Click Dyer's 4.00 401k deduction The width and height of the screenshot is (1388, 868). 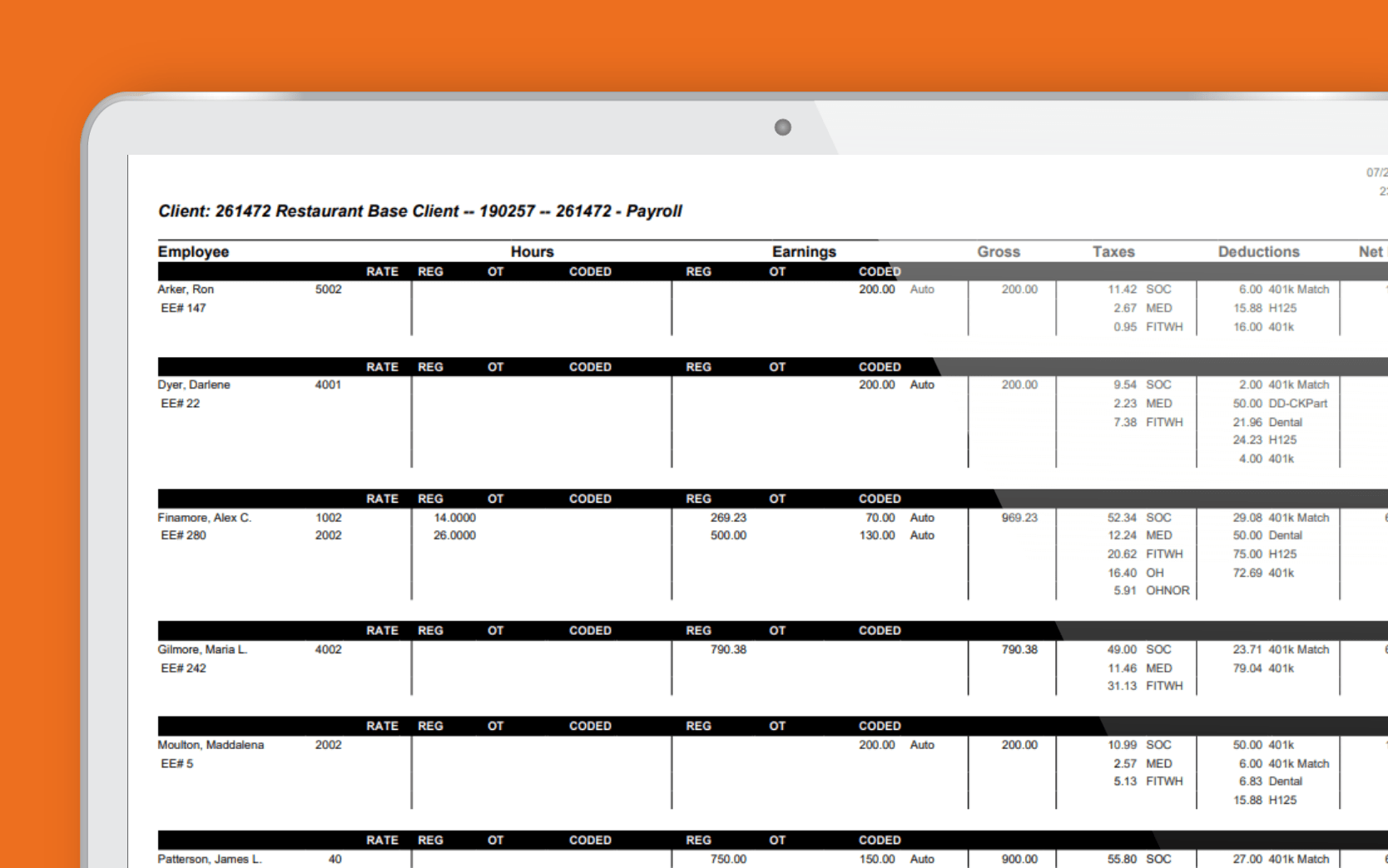(x=1267, y=459)
